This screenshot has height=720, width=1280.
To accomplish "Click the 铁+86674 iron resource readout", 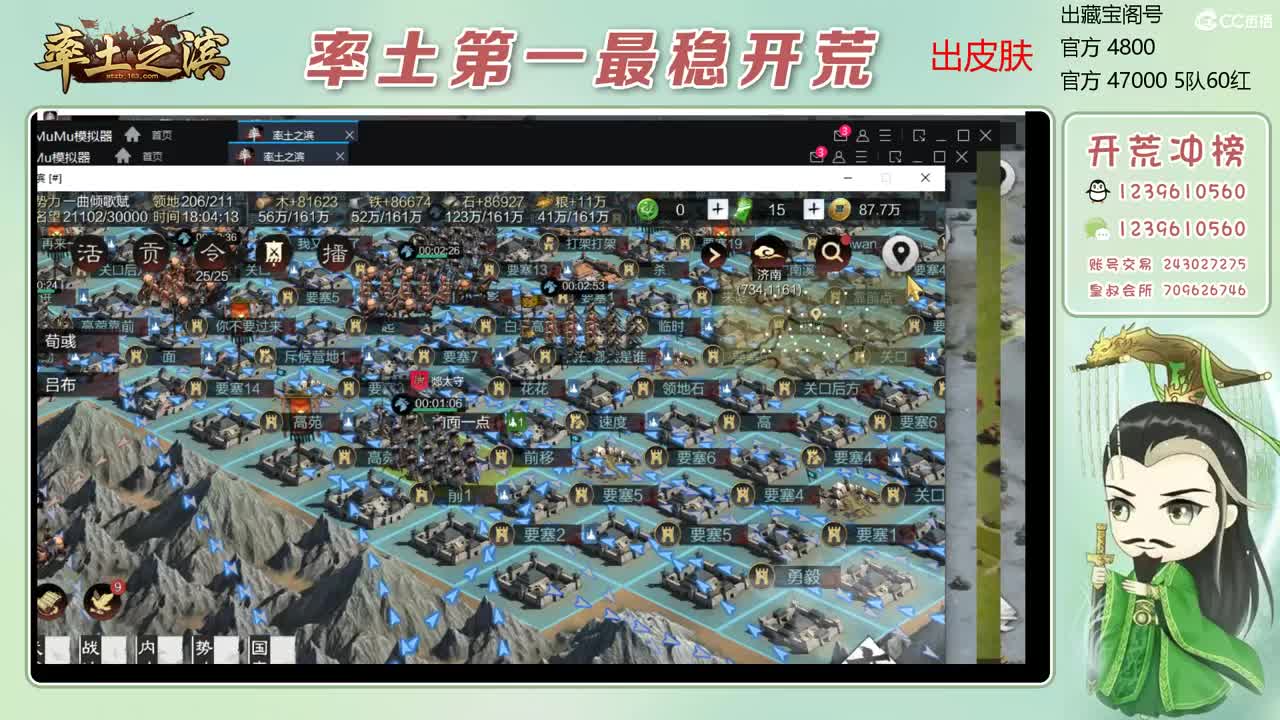I will [x=392, y=201].
